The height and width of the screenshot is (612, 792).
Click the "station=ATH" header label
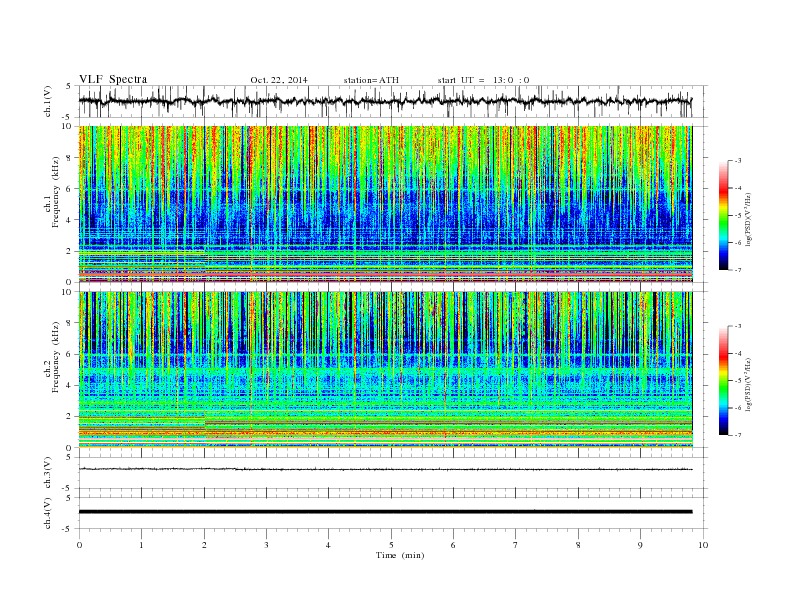coord(371,80)
